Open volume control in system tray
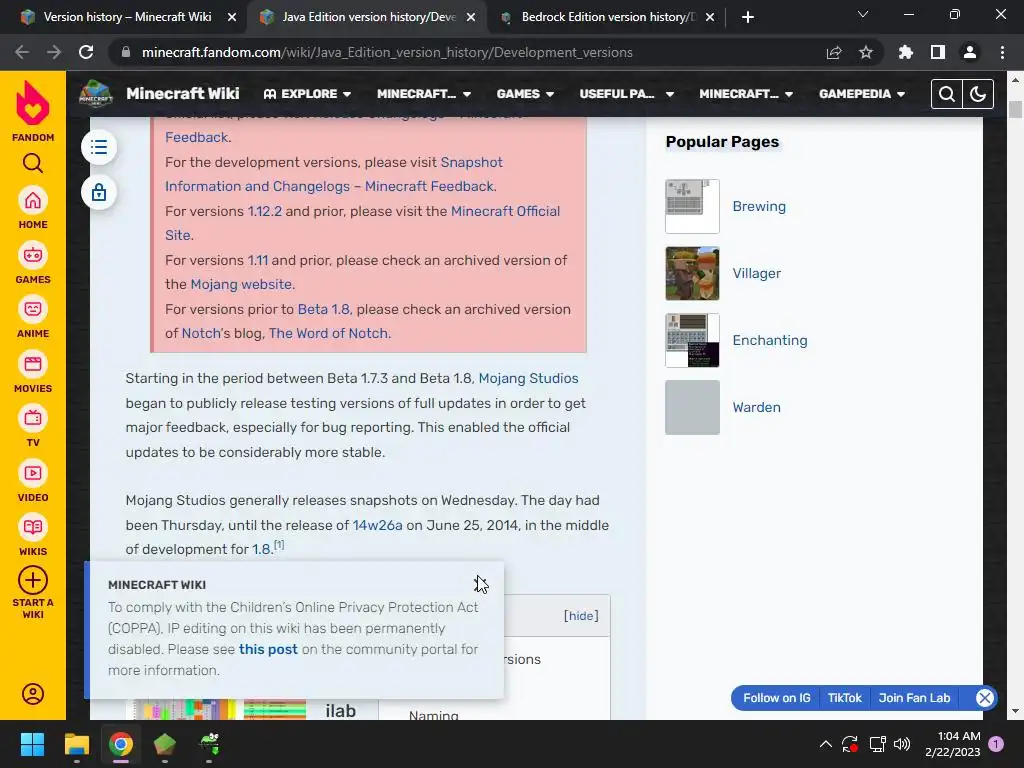This screenshot has width=1024, height=768. [903, 744]
